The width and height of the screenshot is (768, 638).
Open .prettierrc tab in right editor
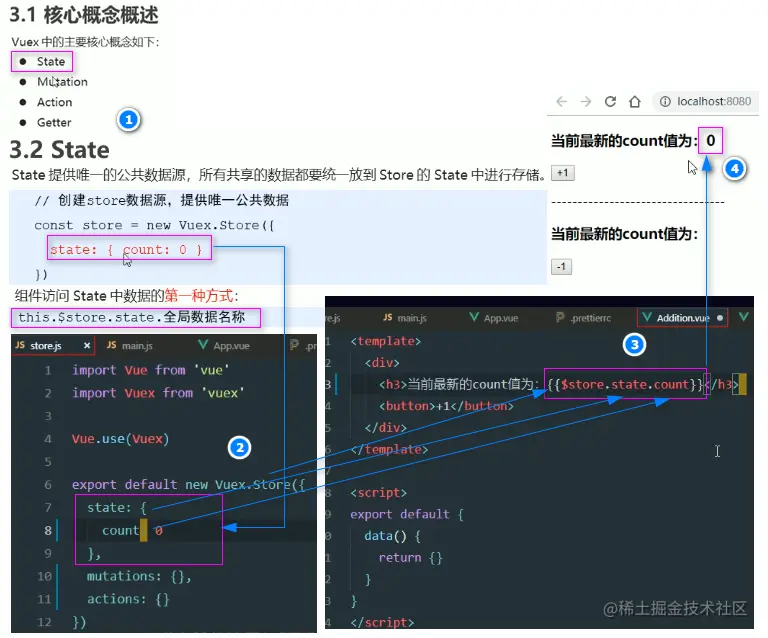tap(584, 318)
